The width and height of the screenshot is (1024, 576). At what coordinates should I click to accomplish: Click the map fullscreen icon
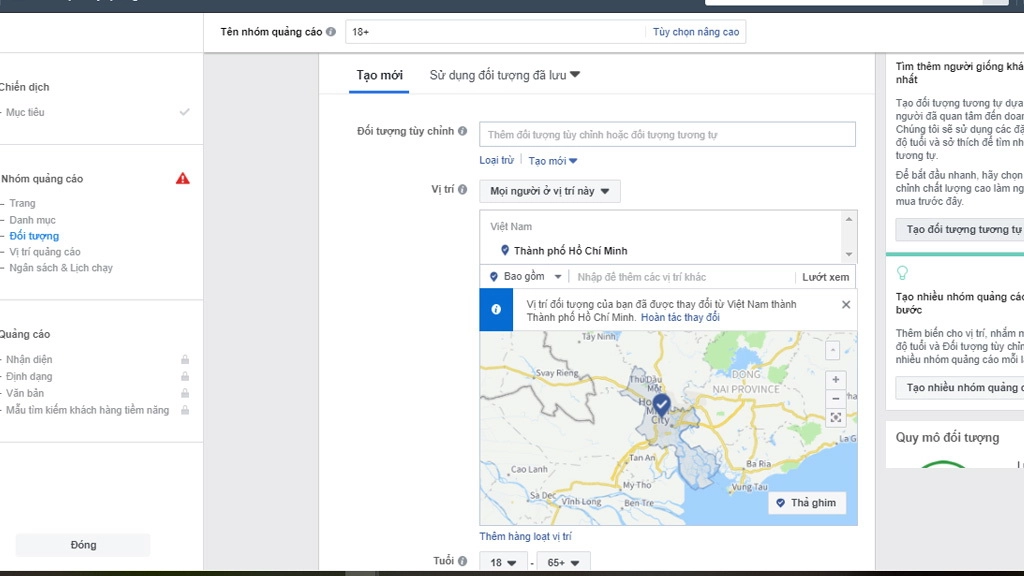[x=835, y=418]
